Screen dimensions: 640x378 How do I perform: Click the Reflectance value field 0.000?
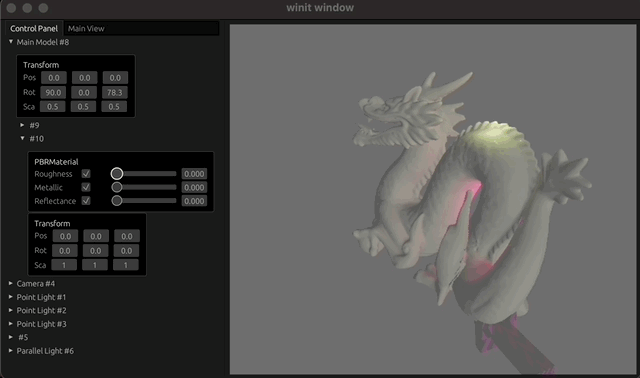pyautogui.click(x=194, y=201)
